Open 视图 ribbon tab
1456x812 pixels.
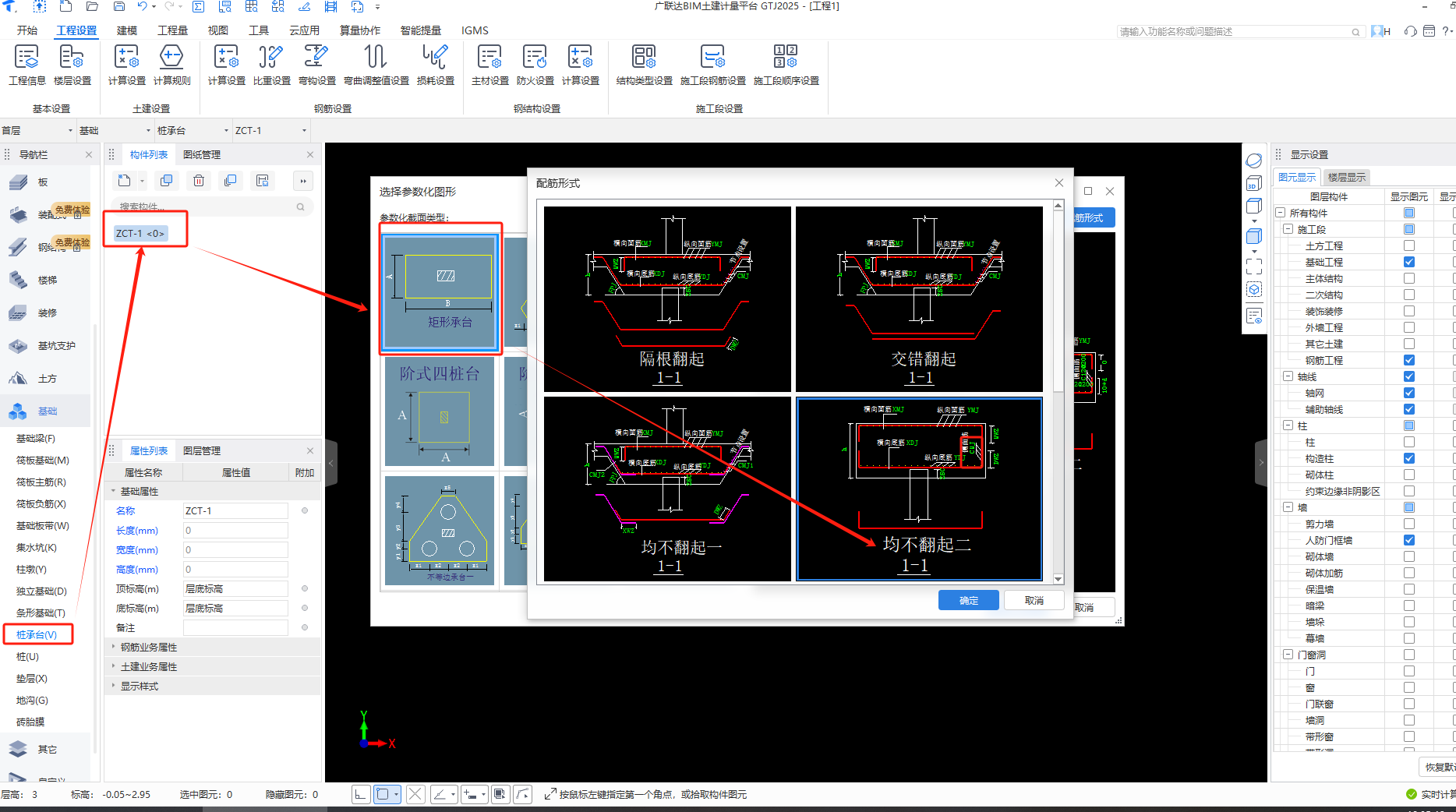pos(218,30)
